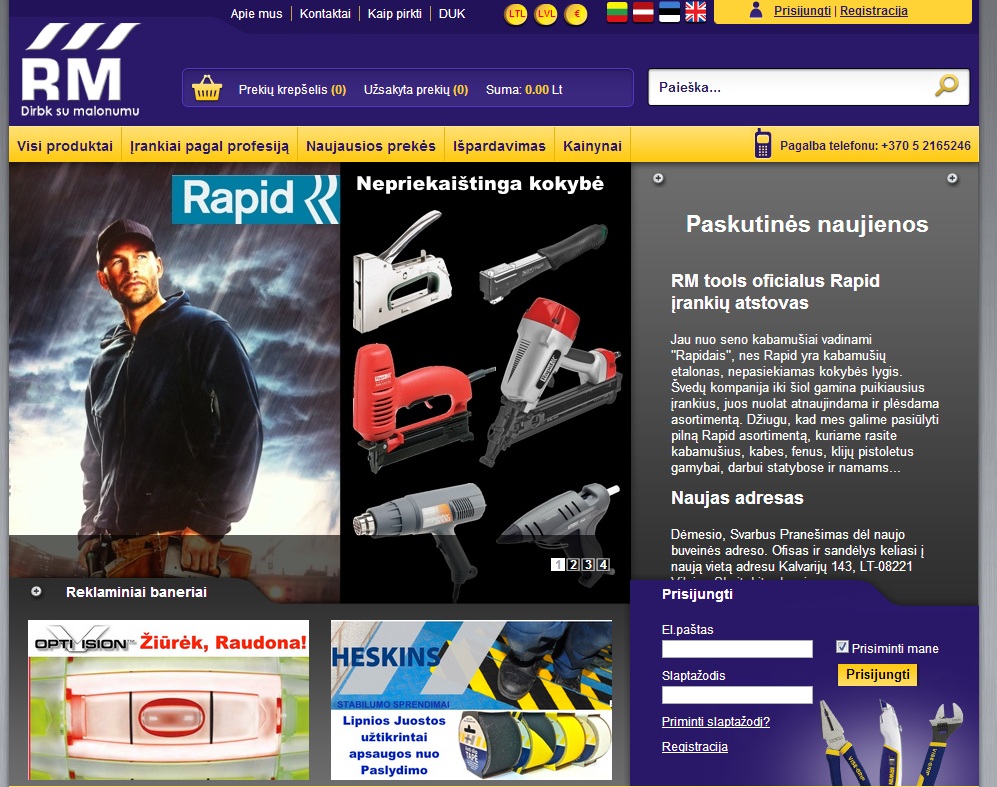This screenshot has width=997, height=787.
Task: Go to banner slide 4
Action: coord(603,565)
